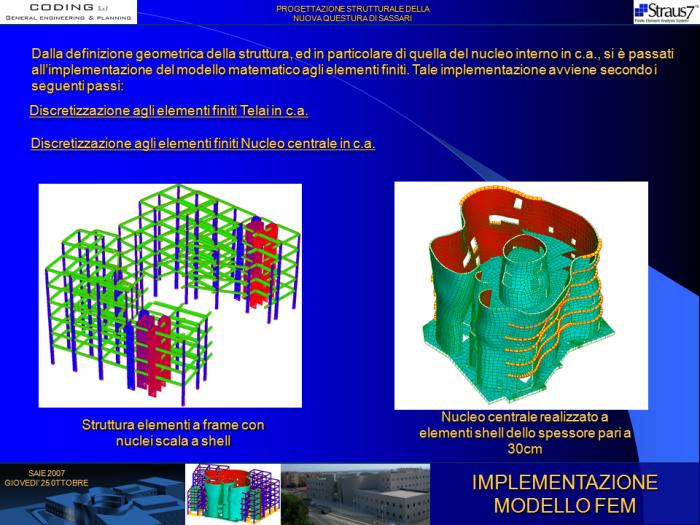Screen dimensions: 700x525
Task: Click the building photo in the footer
Action: point(370,494)
